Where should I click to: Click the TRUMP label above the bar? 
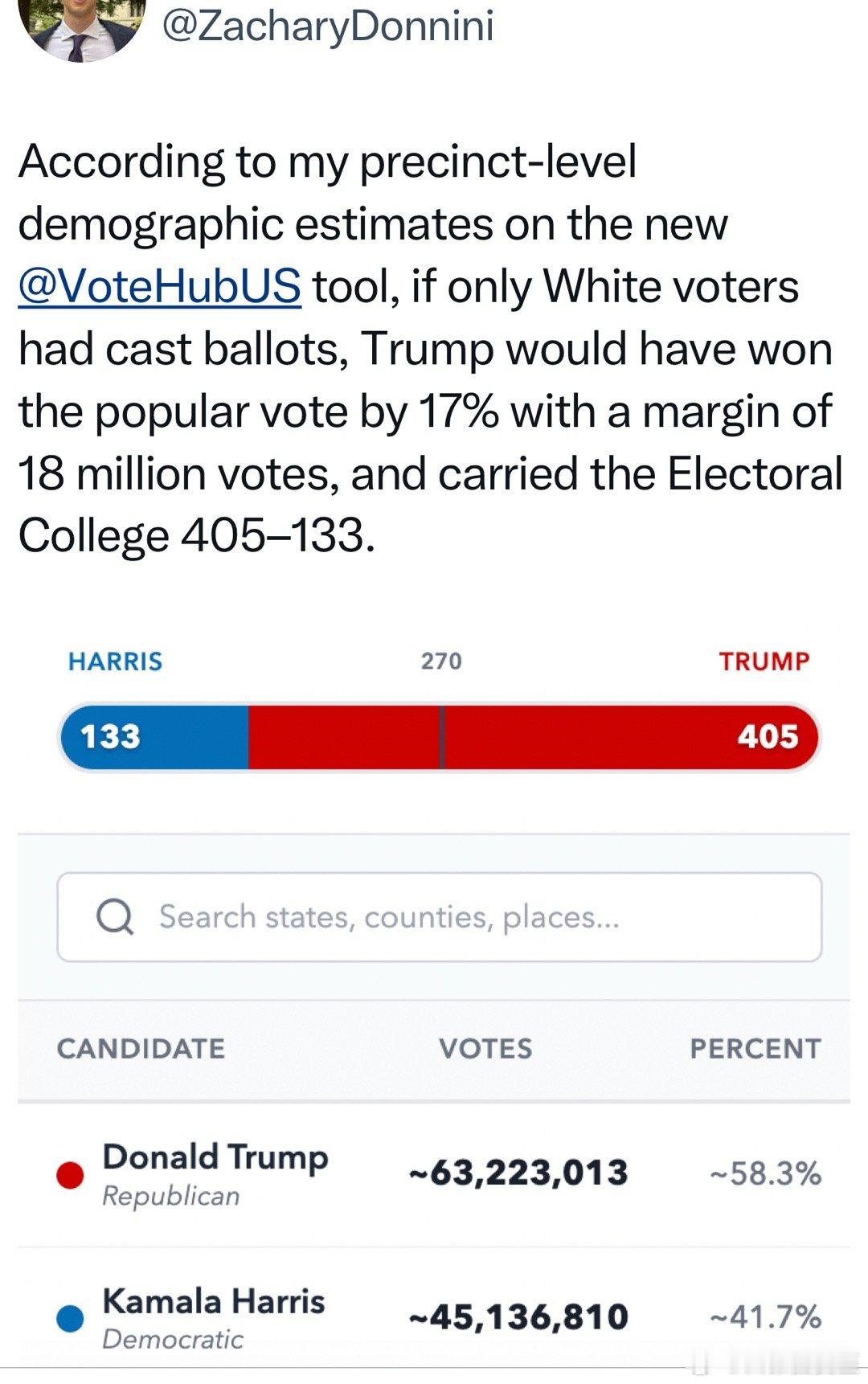pos(764,661)
